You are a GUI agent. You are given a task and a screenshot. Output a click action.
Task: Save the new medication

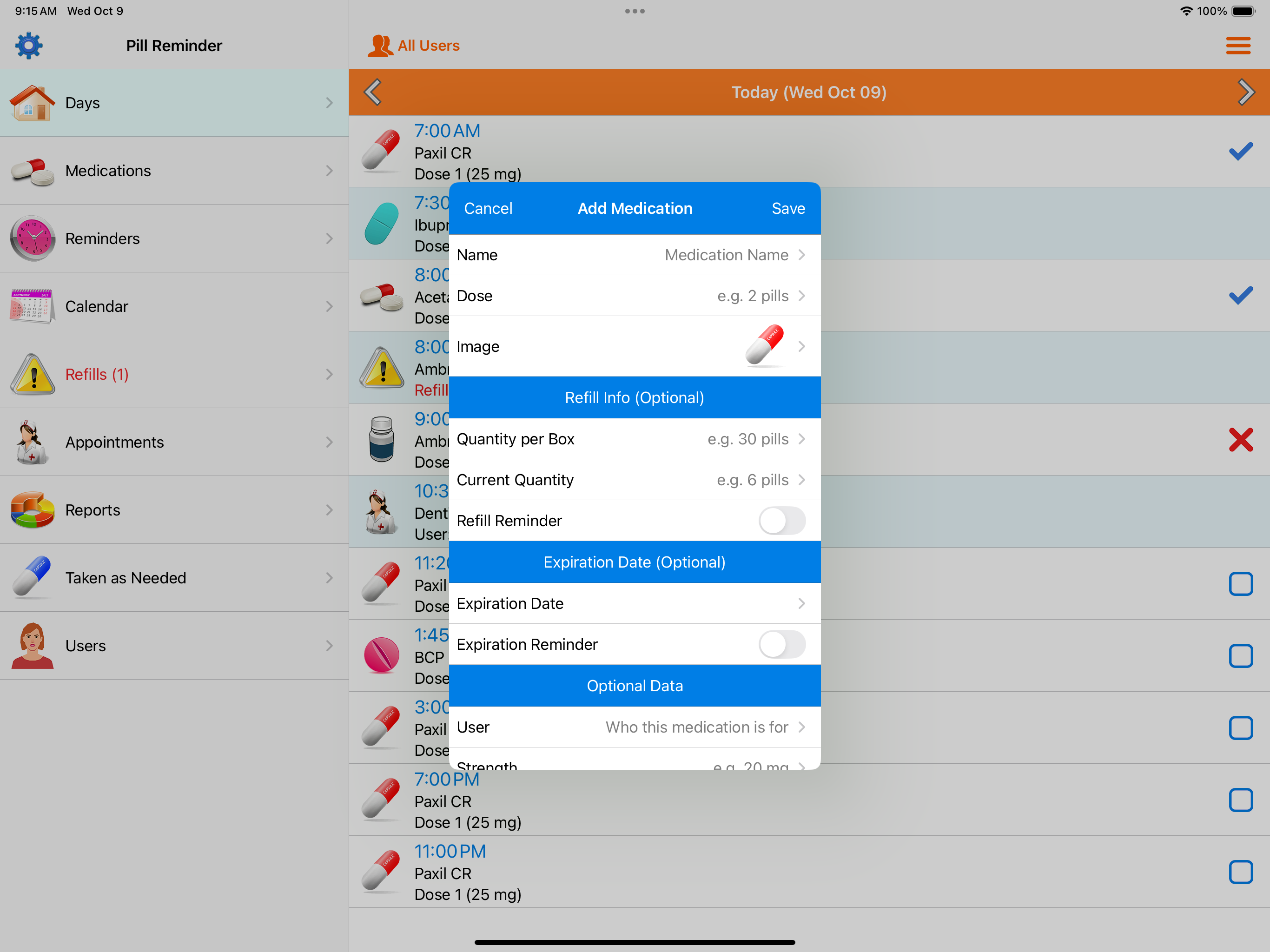788,208
